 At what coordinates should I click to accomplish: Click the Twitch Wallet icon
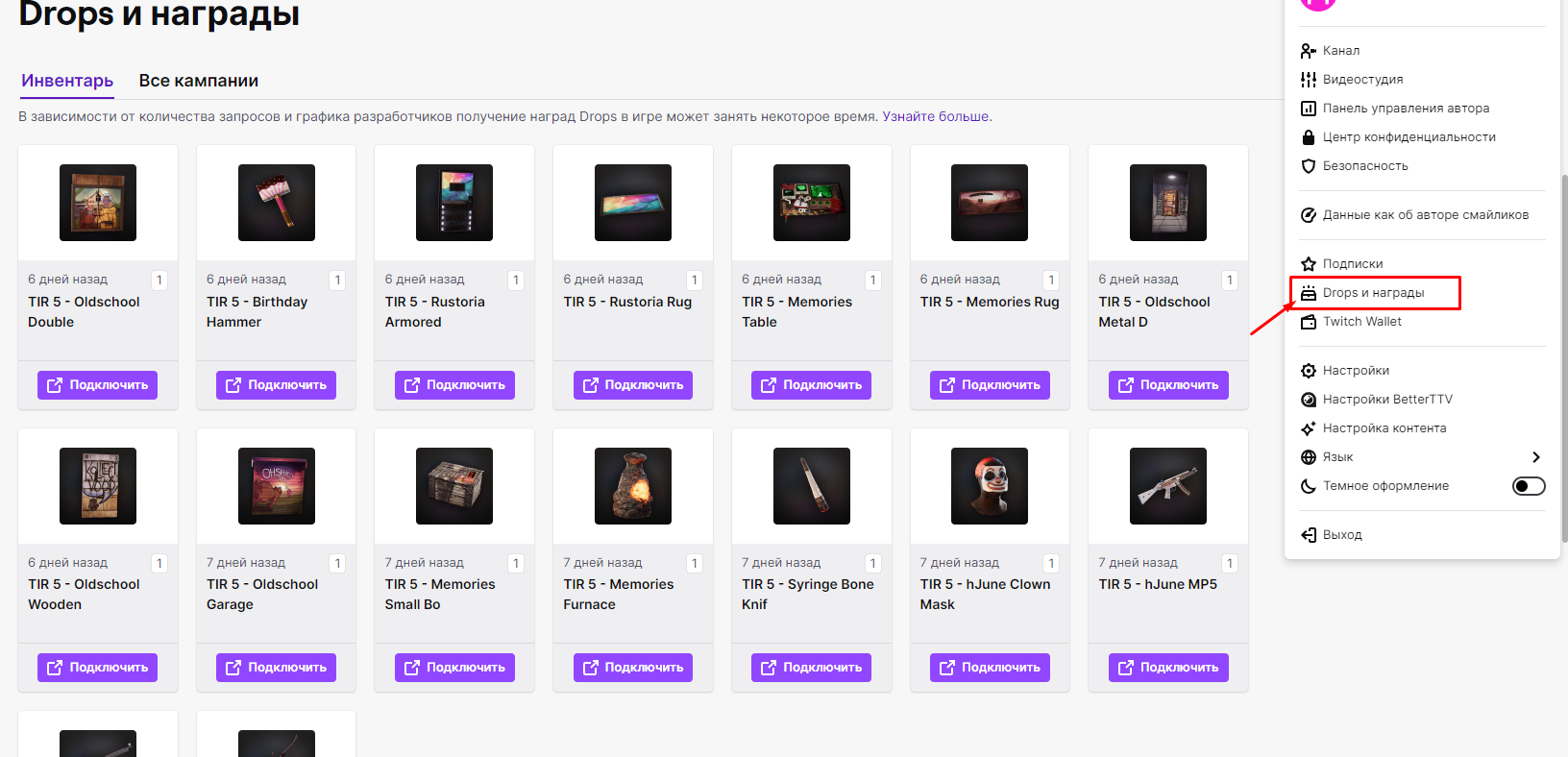[1308, 322]
